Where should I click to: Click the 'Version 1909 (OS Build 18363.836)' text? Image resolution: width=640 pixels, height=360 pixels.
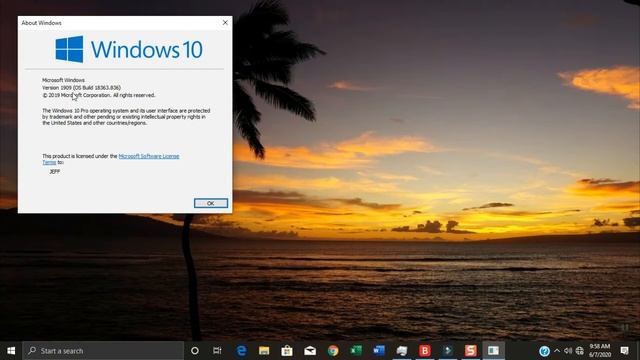click(x=82, y=88)
